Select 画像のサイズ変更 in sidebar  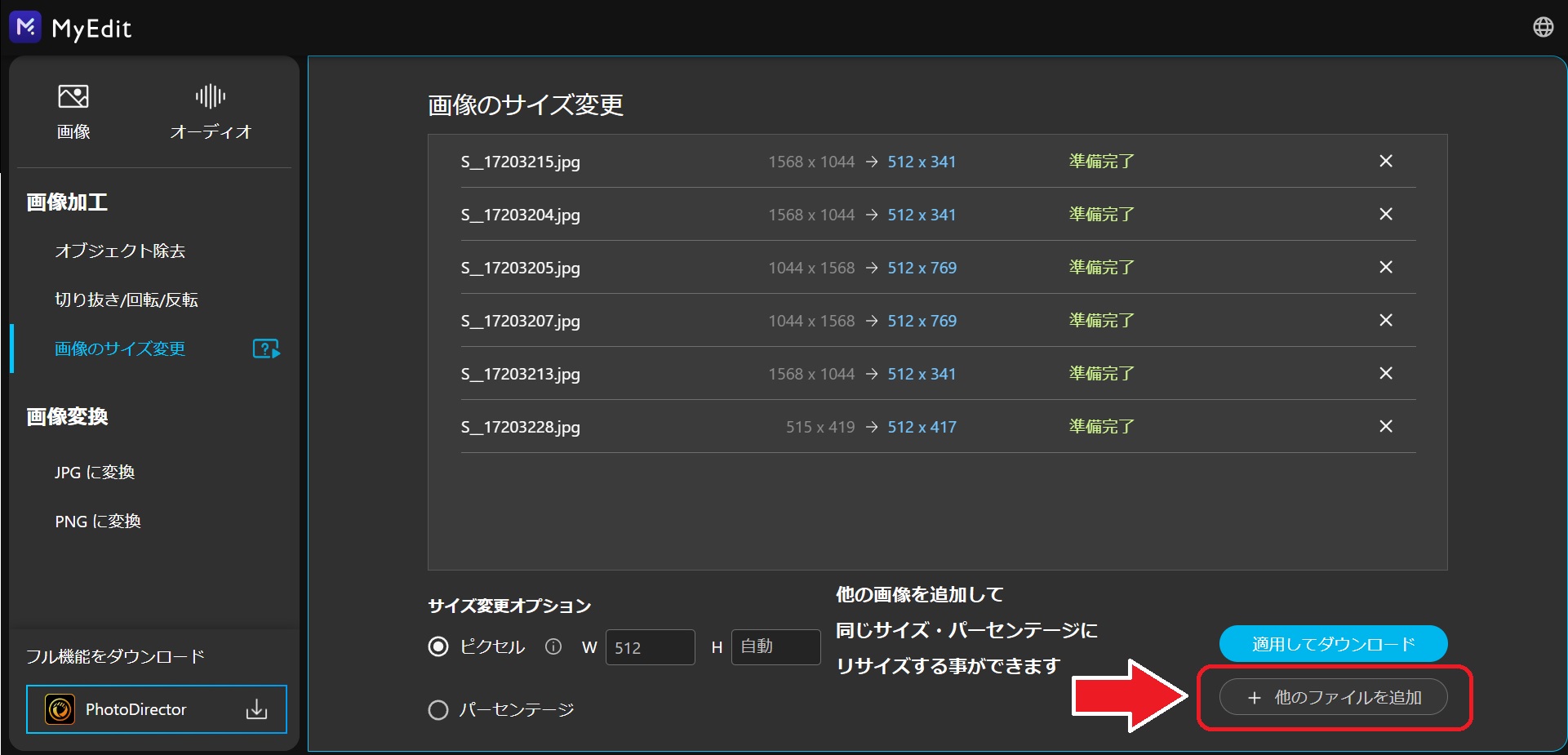[x=120, y=349]
